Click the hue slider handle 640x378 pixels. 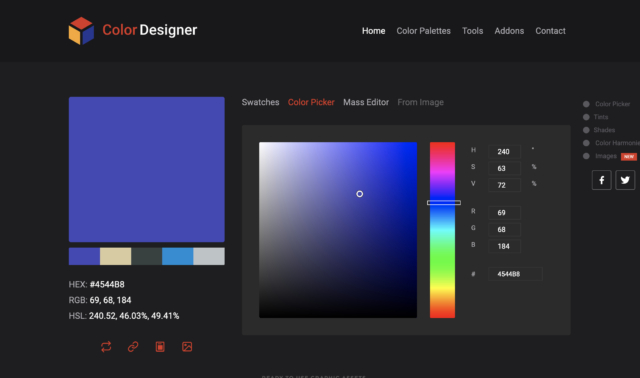(444, 202)
